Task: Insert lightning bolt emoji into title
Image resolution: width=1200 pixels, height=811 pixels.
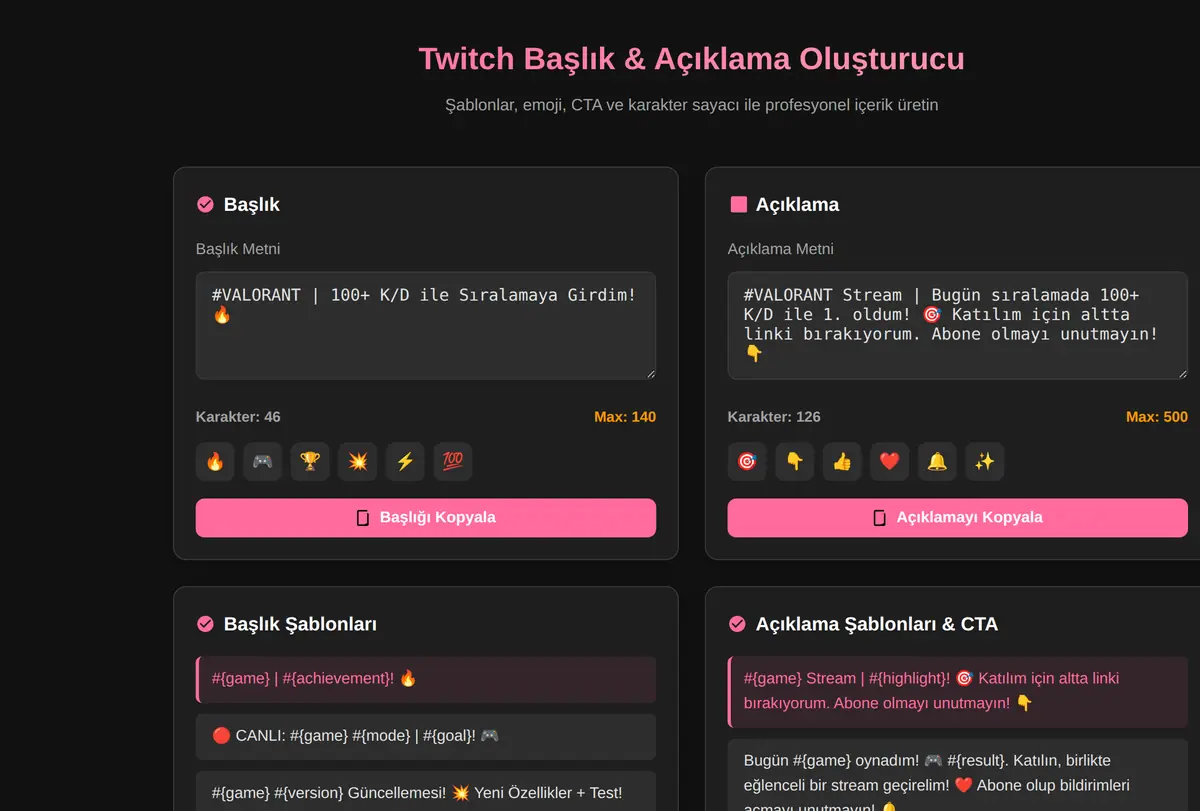Action: (x=405, y=462)
